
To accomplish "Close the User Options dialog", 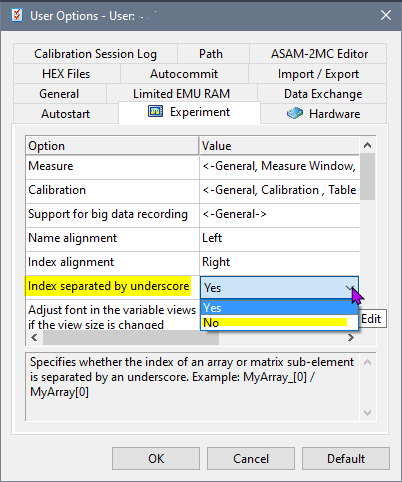I will pos(386,15).
